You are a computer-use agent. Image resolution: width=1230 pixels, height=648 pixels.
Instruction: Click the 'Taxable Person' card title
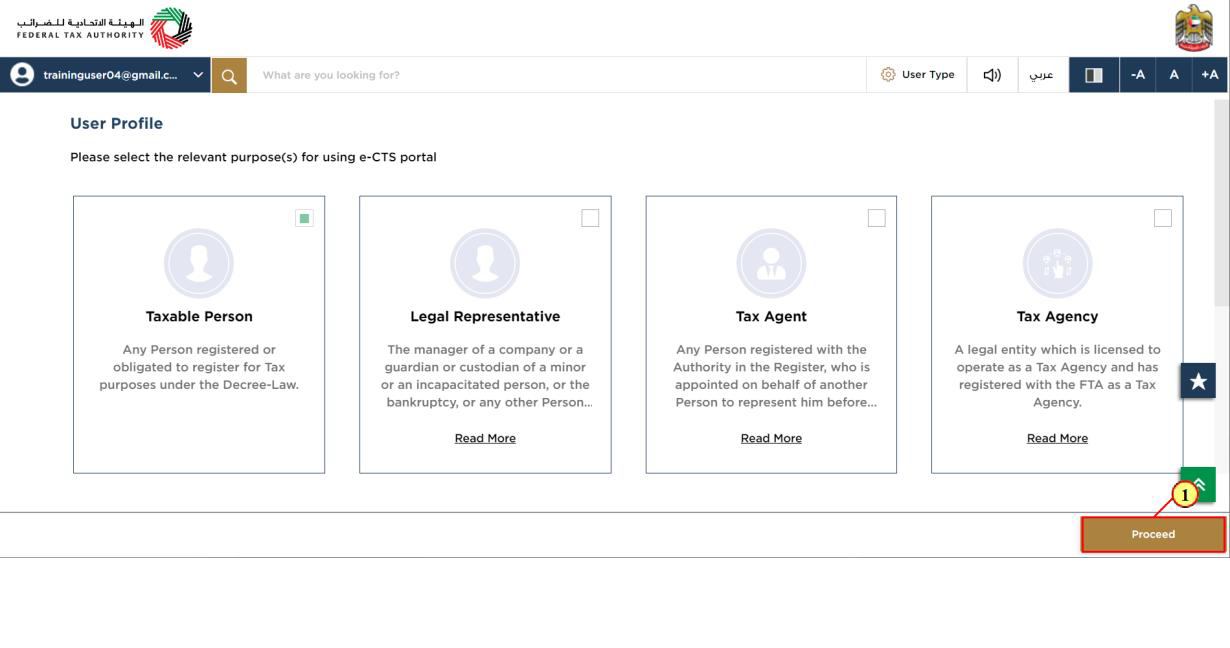tap(199, 316)
